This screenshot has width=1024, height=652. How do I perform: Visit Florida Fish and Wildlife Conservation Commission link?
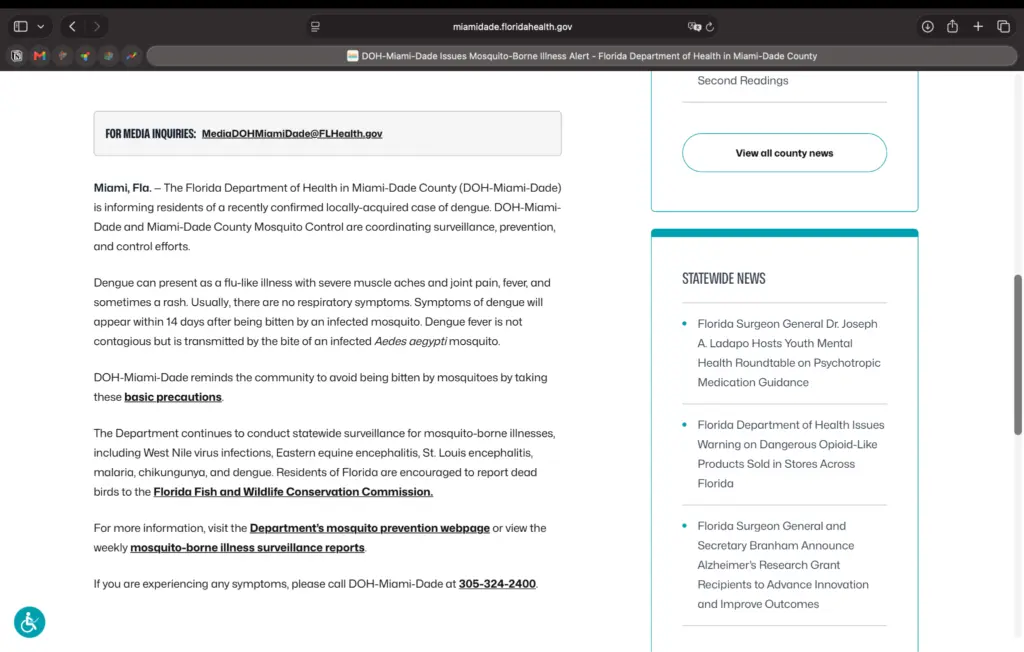coord(293,491)
